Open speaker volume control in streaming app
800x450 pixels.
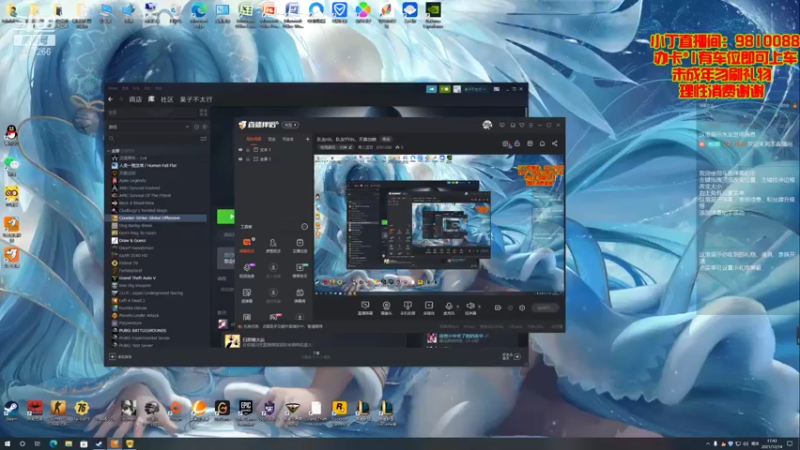(470, 308)
